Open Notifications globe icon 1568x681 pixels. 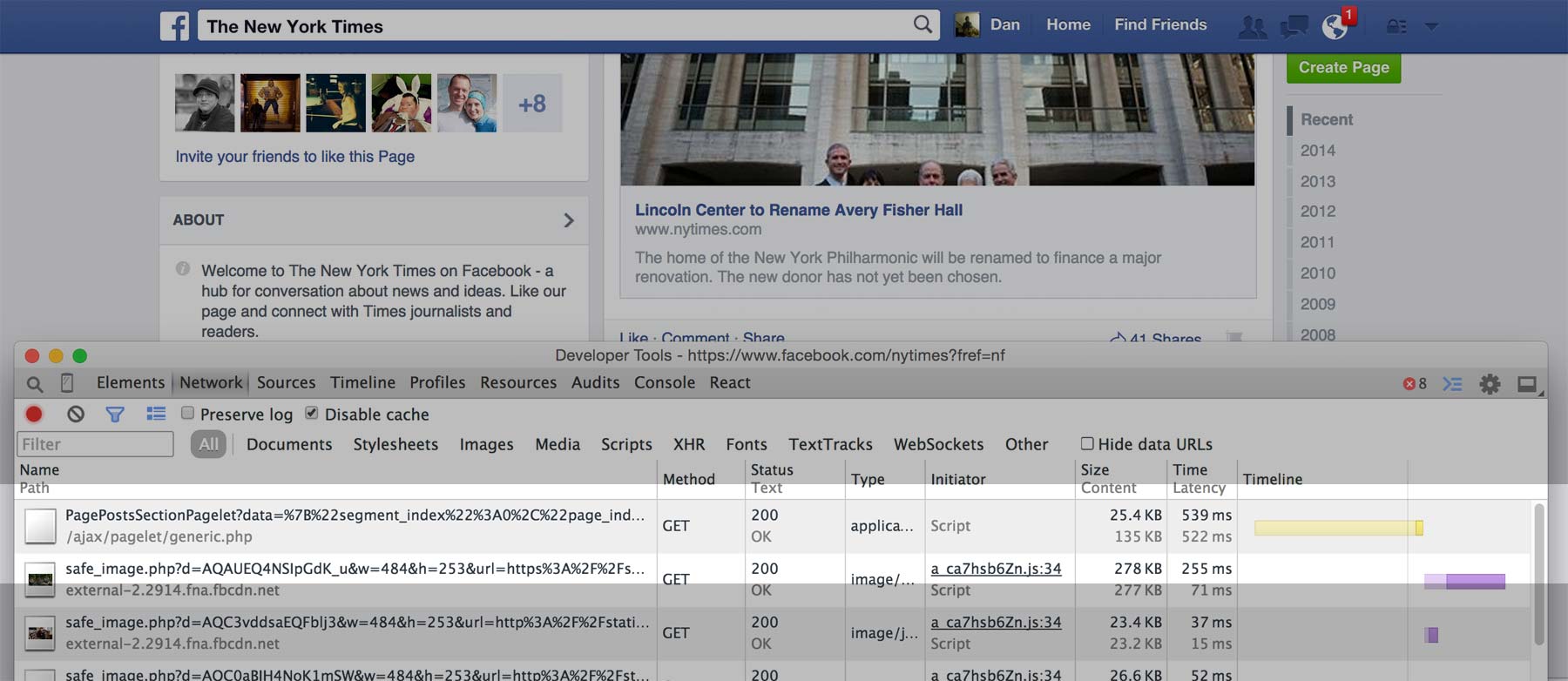[x=1335, y=27]
